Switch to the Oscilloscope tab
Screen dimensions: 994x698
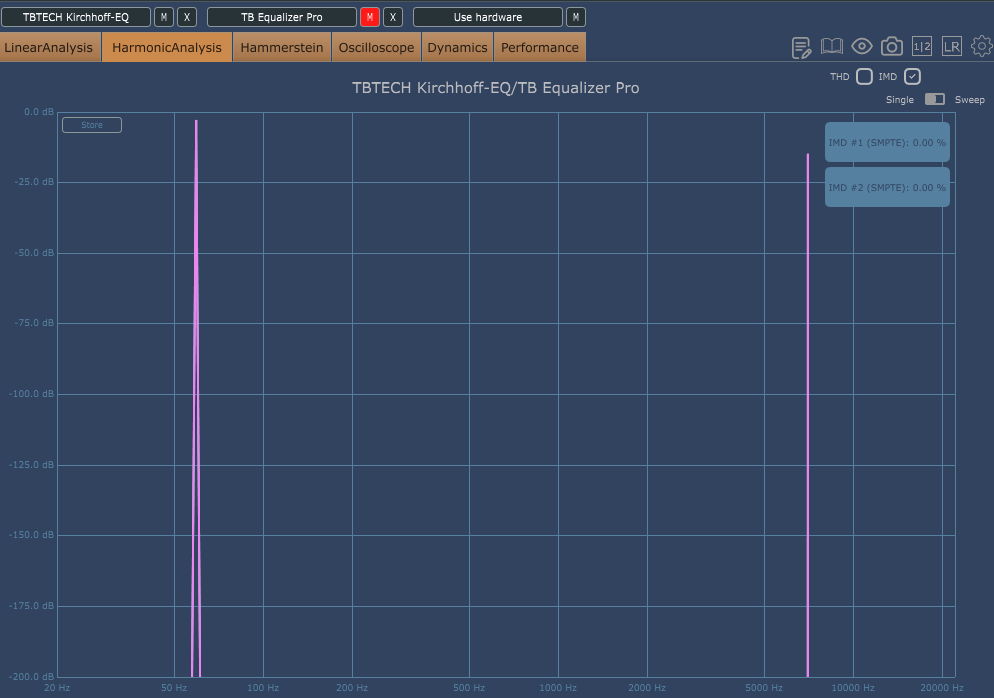[376, 47]
